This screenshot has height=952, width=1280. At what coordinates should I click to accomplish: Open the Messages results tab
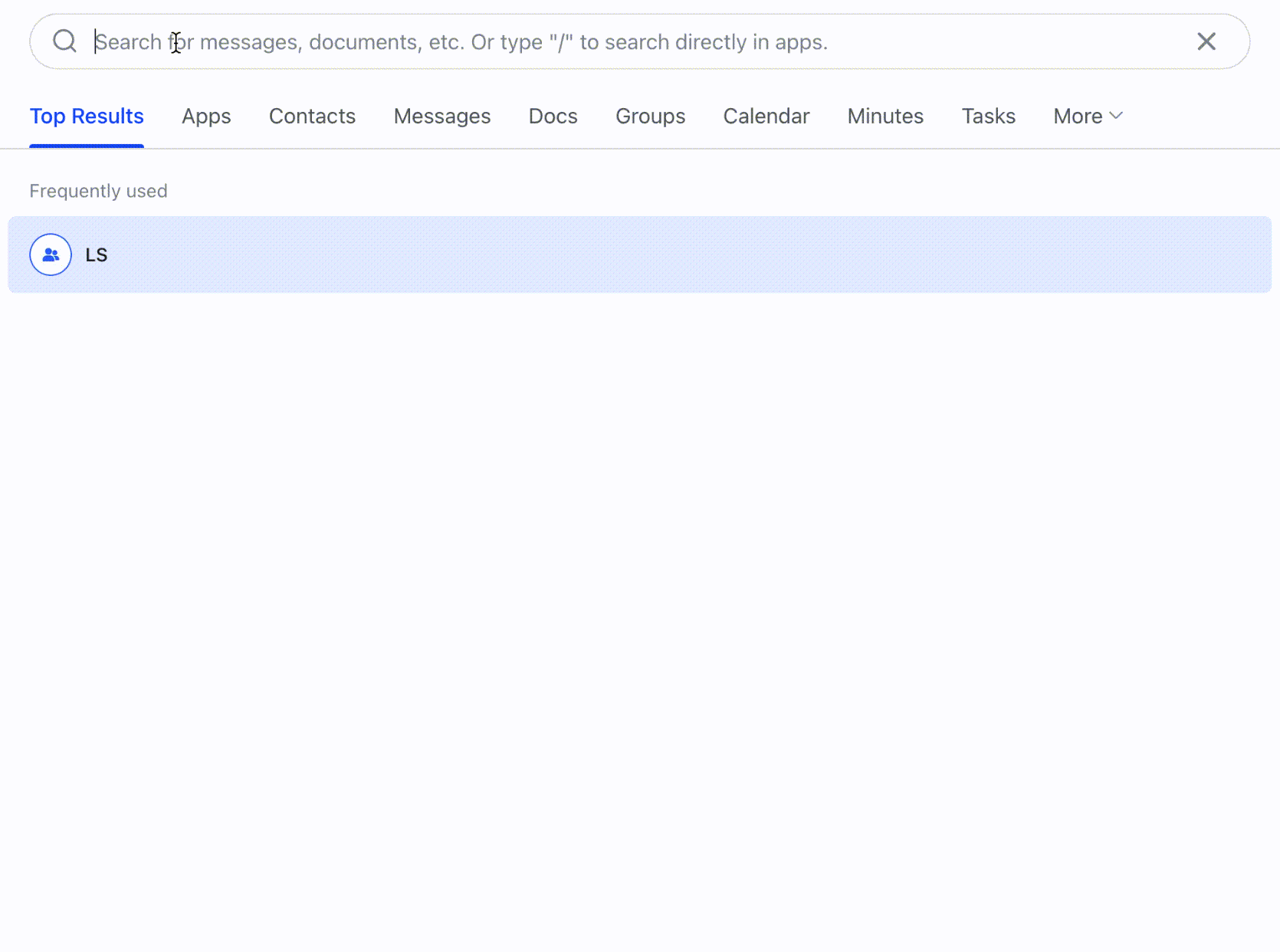coord(441,116)
